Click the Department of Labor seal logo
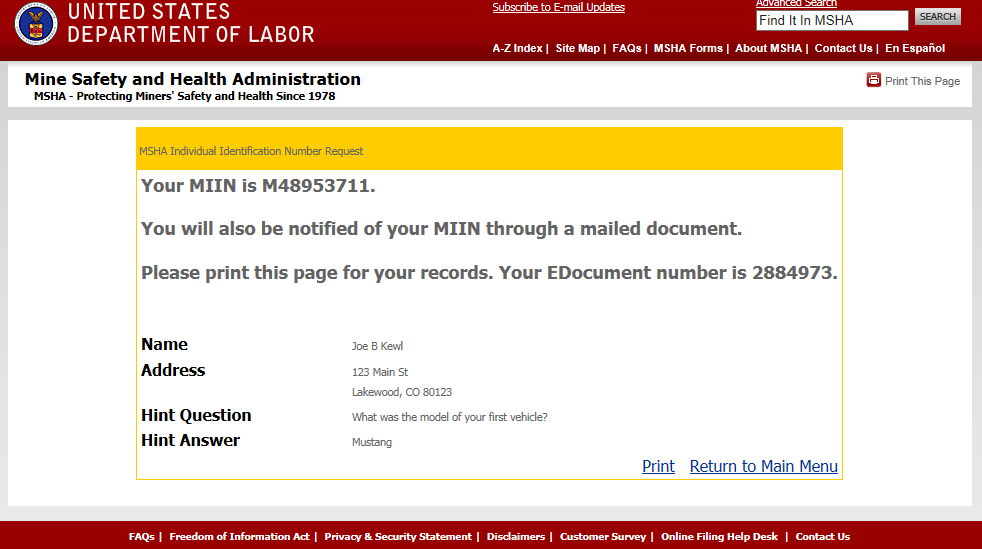Screen dimensions: 982x549 (x=36, y=23)
